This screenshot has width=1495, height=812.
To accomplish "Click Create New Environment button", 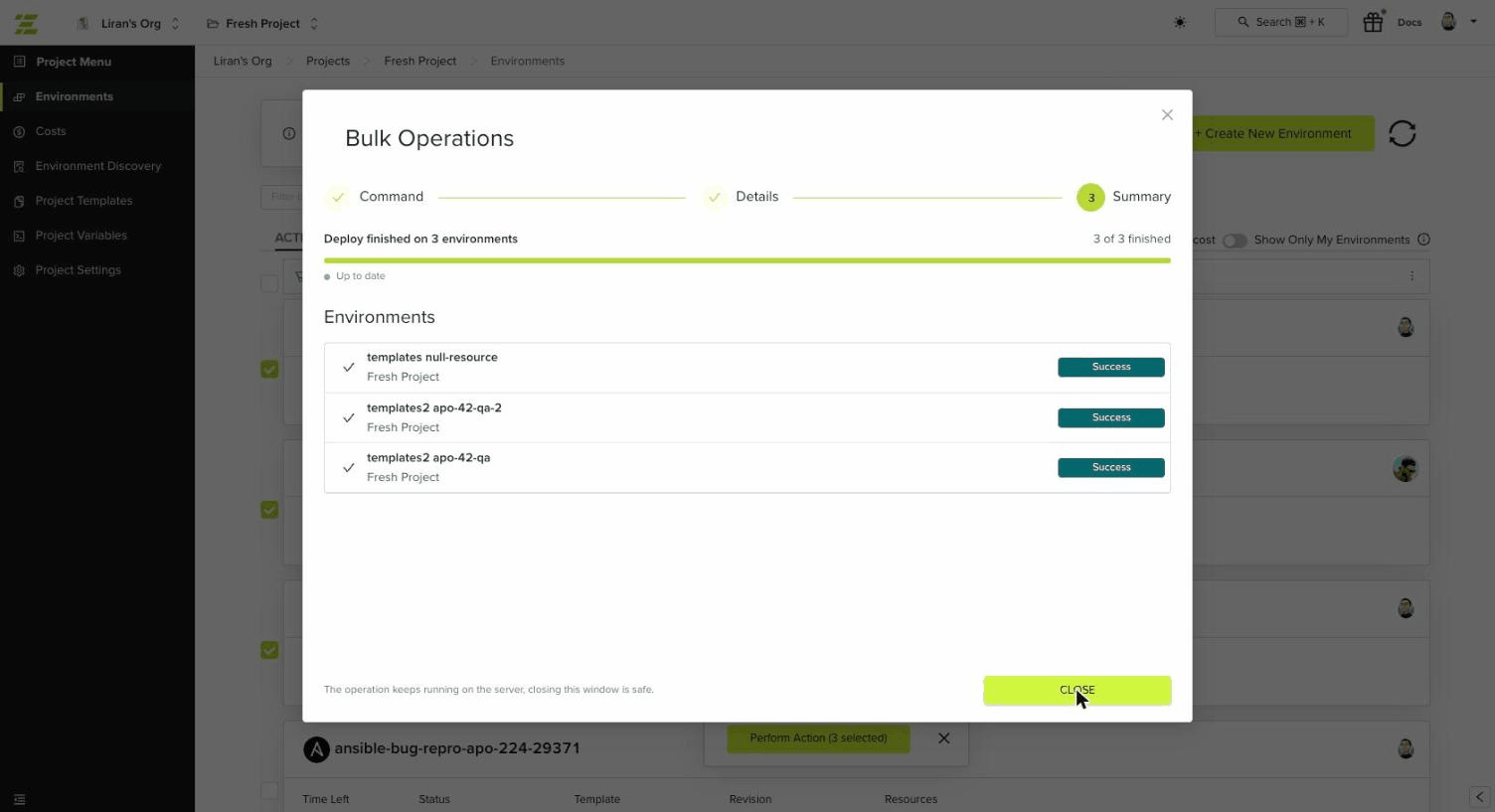I will pos(1281,133).
